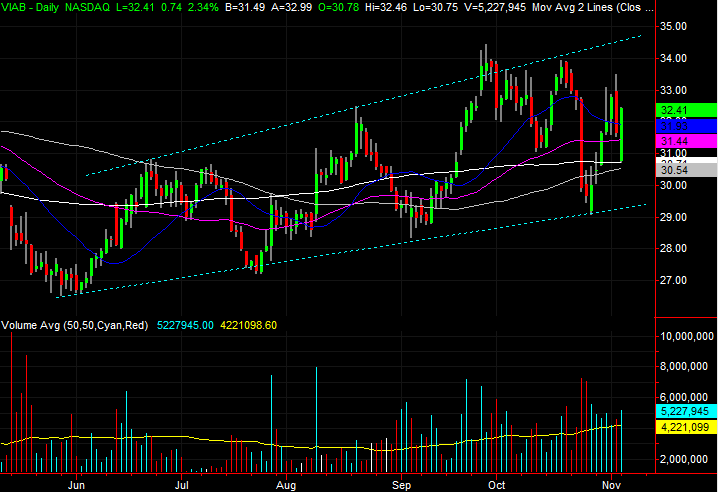This screenshot has height=492, width=718.
Task: Click the high value Hi=32.46
Action: (x=386, y=7)
